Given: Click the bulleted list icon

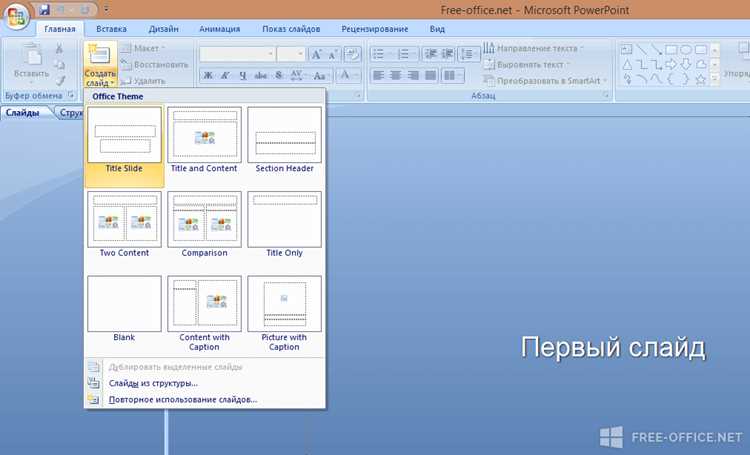Looking at the screenshot, I should [x=381, y=54].
